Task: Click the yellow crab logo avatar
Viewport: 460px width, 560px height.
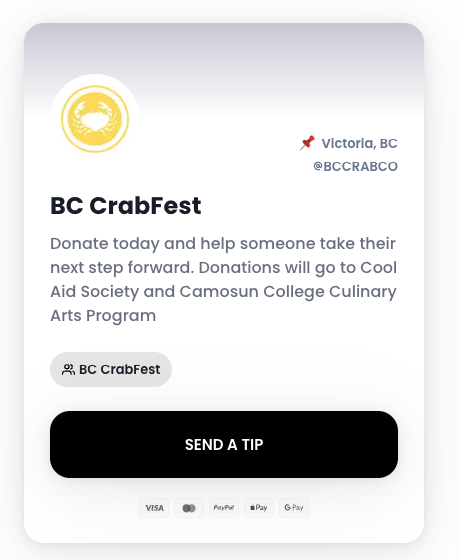Action: click(x=95, y=119)
